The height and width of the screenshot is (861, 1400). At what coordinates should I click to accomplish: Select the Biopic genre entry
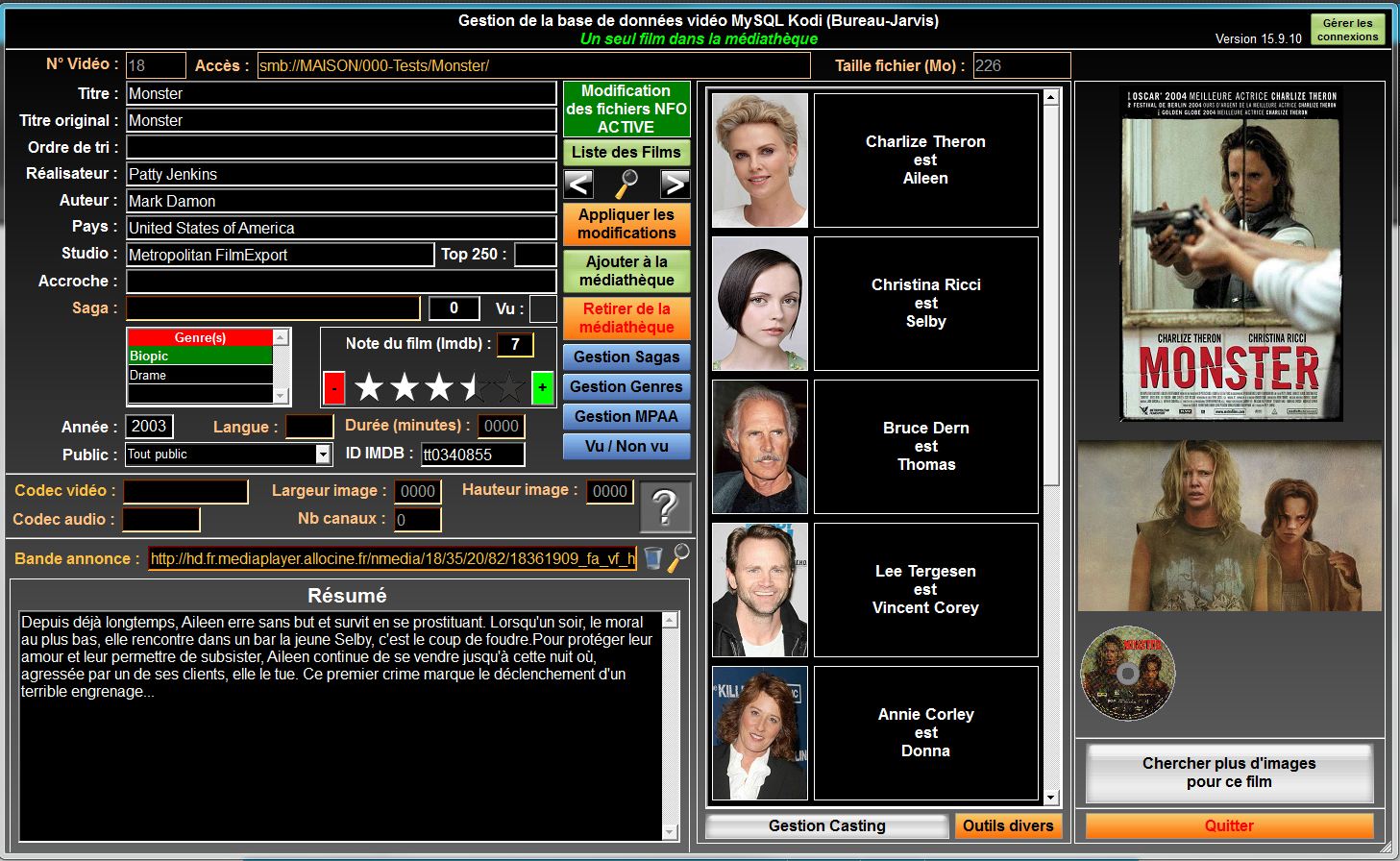click(200, 356)
